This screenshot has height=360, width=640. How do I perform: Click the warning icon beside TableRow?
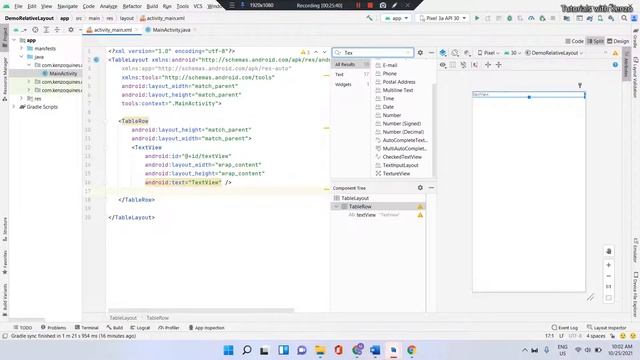[x=420, y=207]
